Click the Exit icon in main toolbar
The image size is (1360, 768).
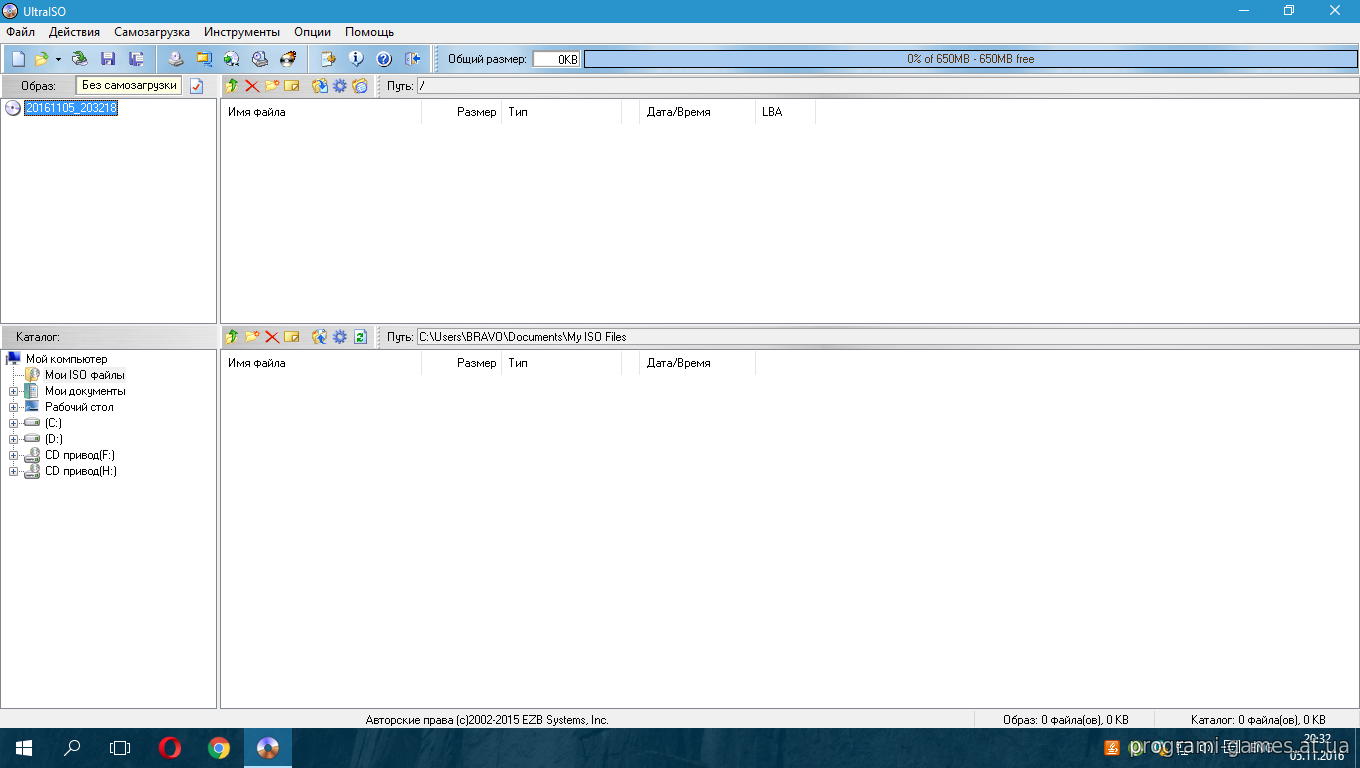(412, 59)
